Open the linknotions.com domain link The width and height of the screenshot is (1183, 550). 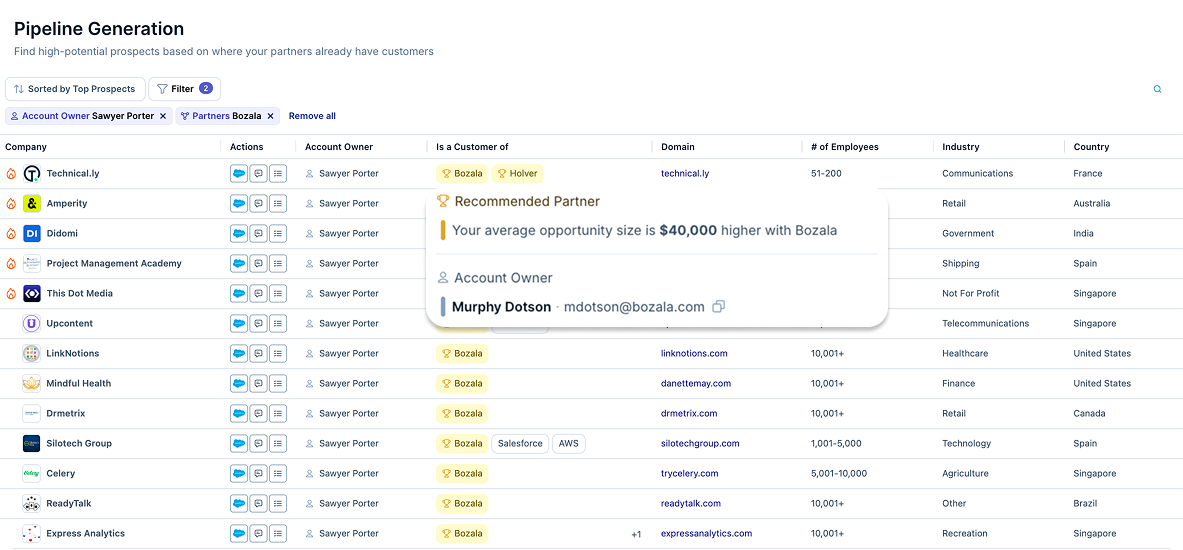point(694,353)
